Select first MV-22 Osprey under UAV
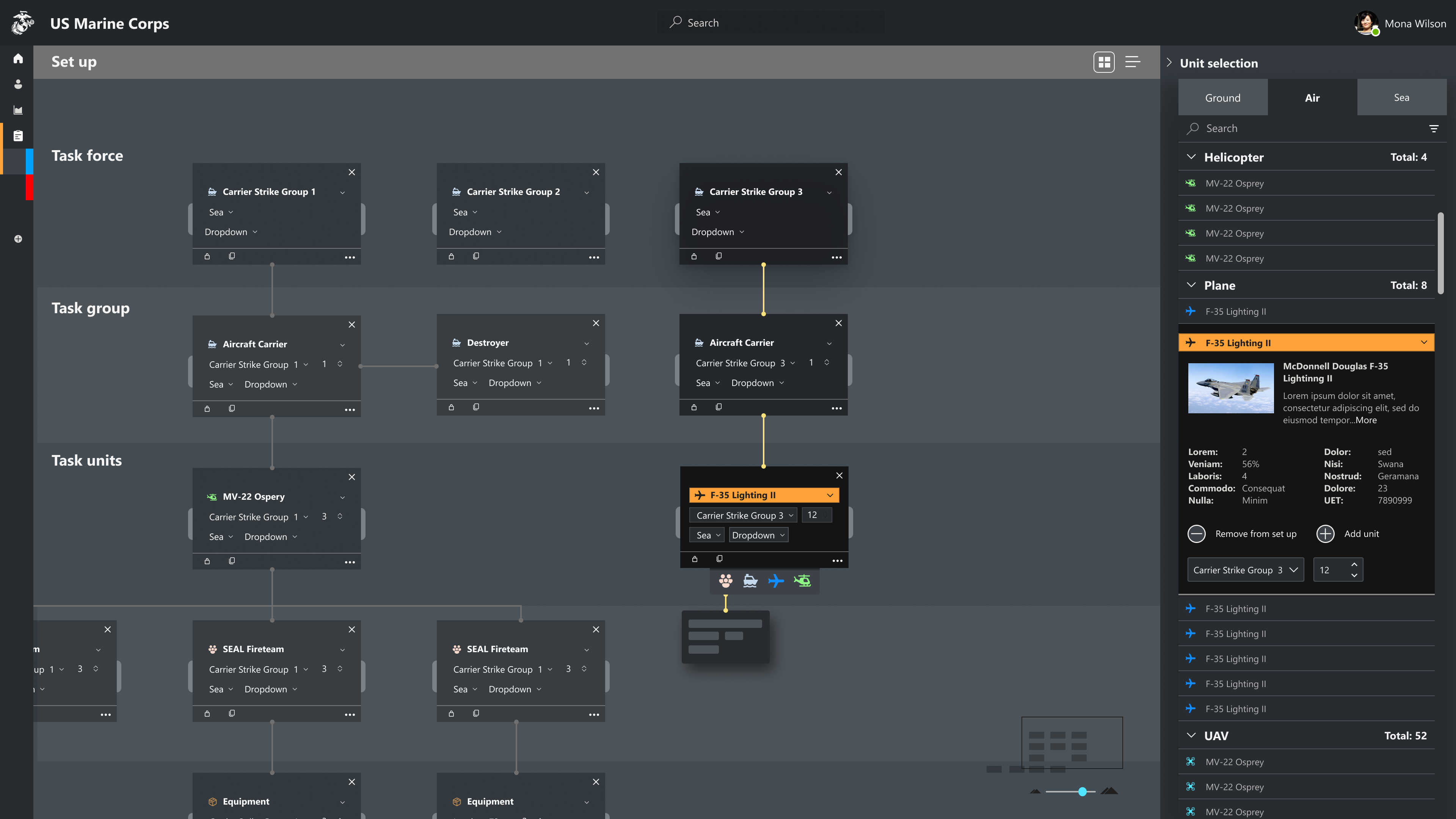Image resolution: width=1456 pixels, height=819 pixels. (1306, 762)
